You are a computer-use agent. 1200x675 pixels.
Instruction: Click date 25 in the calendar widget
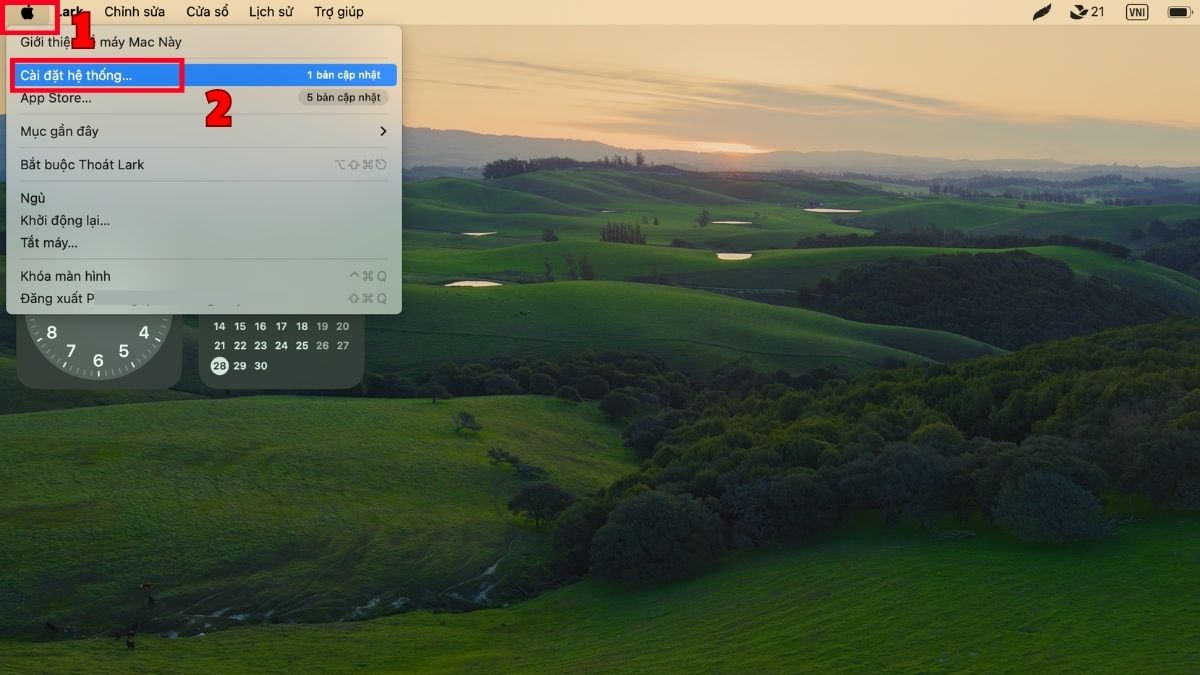(301, 346)
